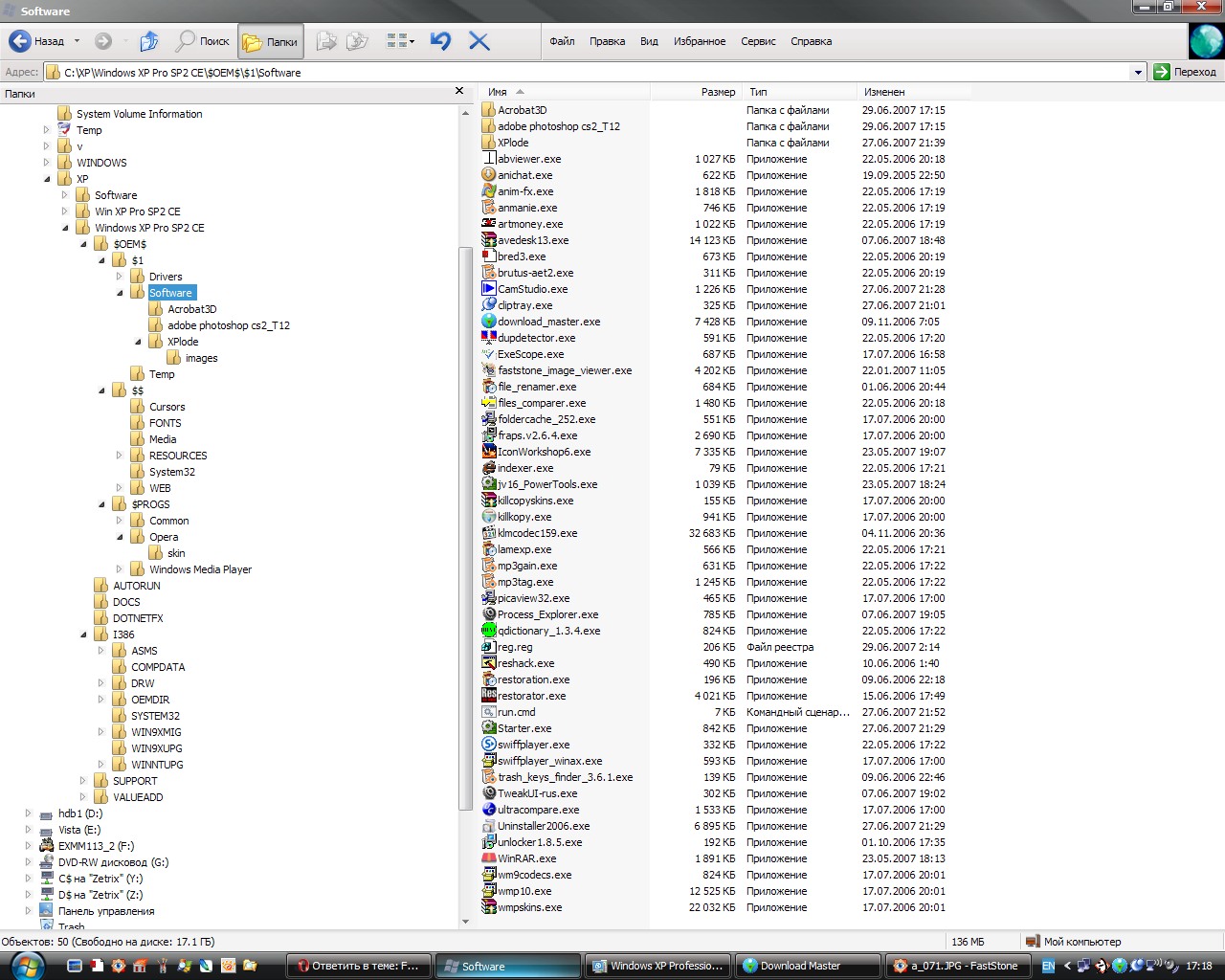Toggle the Папки folders pane button
This screenshot has width=1225, height=980.
[x=270, y=41]
